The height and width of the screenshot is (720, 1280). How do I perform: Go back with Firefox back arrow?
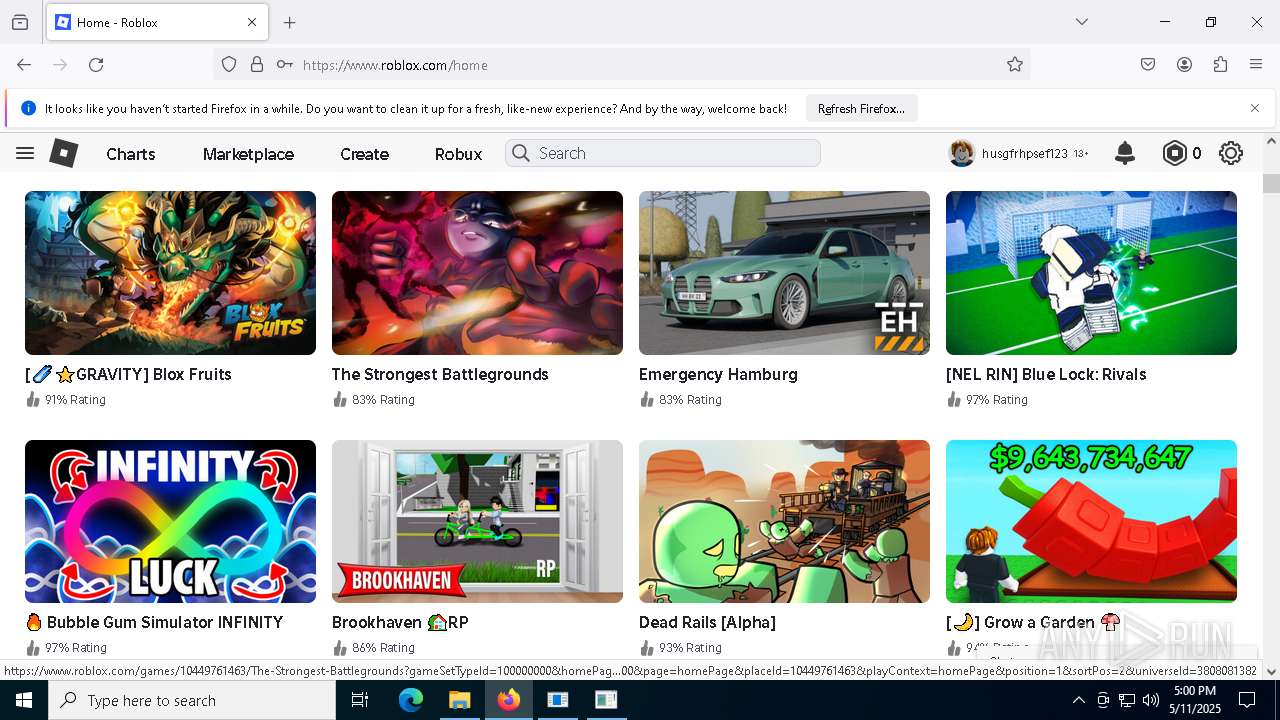tap(24, 64)
